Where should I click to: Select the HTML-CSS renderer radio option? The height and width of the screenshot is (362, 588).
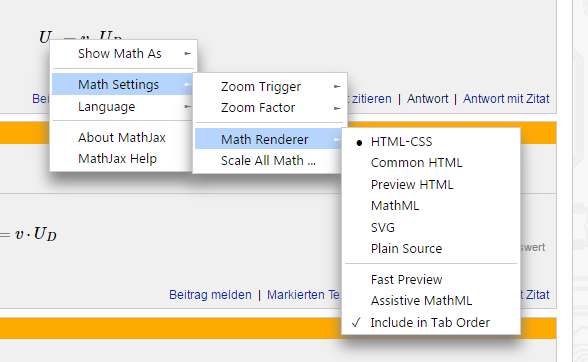pyautogui.click(x=430, y=142)
